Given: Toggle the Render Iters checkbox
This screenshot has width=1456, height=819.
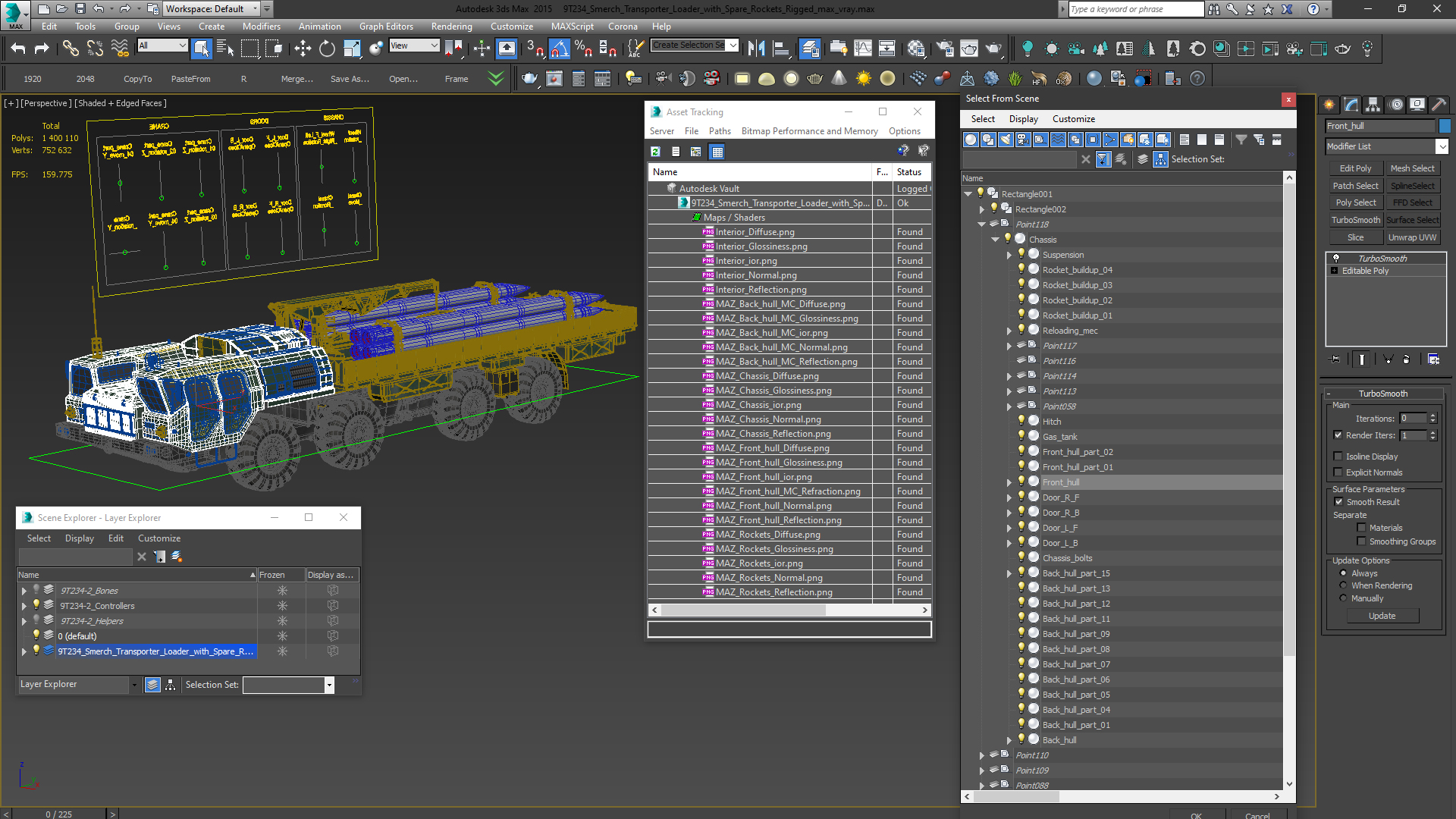Looking at the screenshot, I should coord(1338,435).
